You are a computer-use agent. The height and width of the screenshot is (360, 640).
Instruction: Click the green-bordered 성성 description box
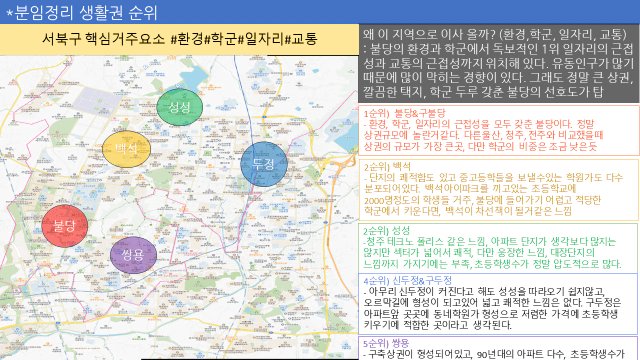pyautogui.click(x=498, y=248)
